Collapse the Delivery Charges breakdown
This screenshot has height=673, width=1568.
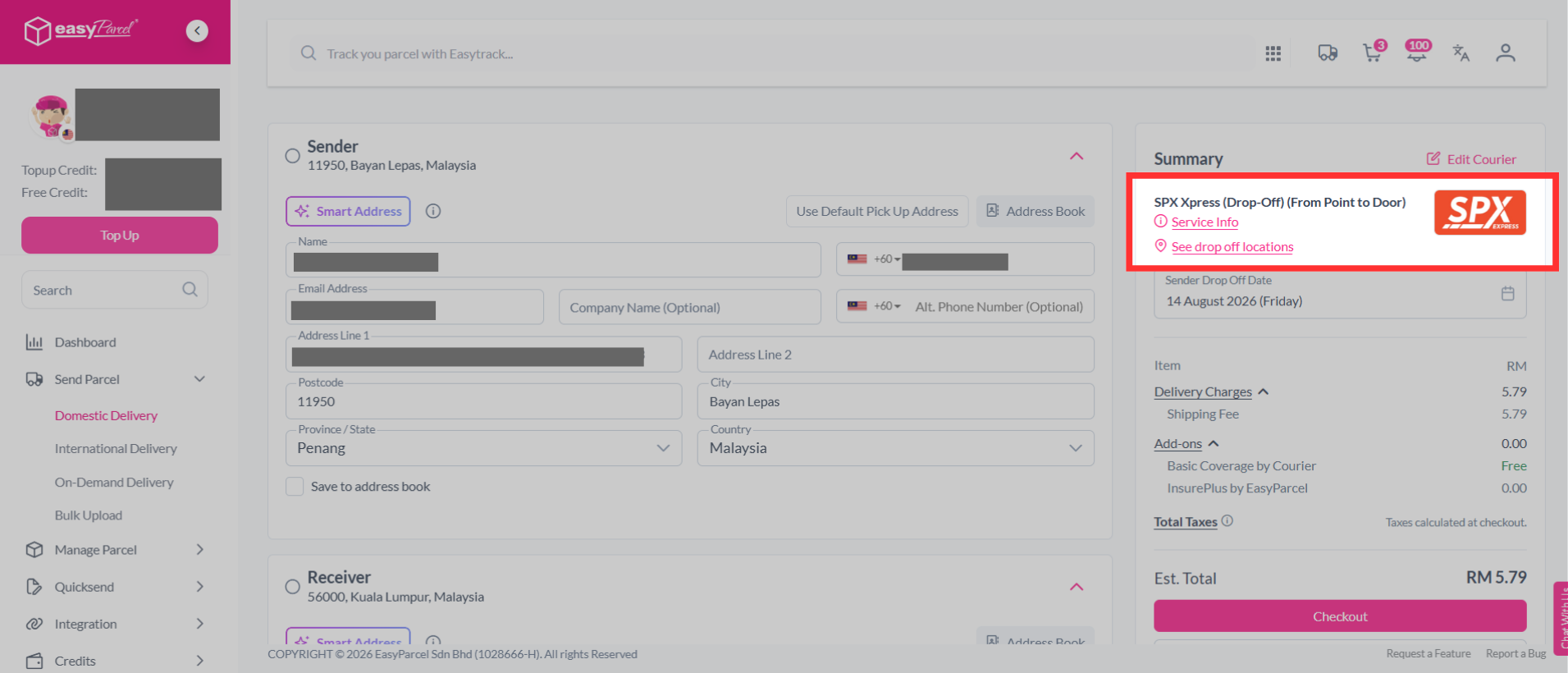pyautogui.click(x=1264, y=391)
